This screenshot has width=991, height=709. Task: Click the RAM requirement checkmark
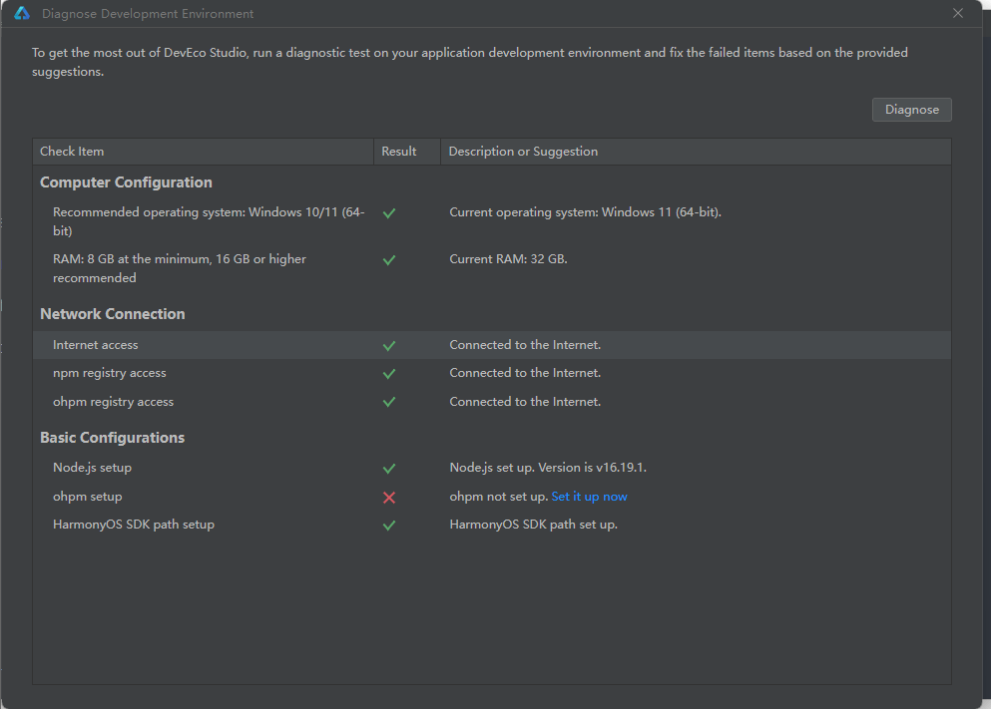click(x=389, y=260)
